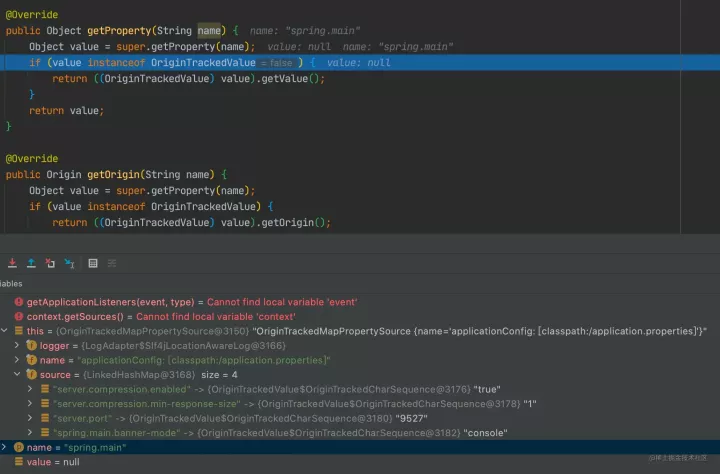Click the greyed Trace Current Stream Chain icon
The width and height of the screenshot is (720, 474).
112,263
